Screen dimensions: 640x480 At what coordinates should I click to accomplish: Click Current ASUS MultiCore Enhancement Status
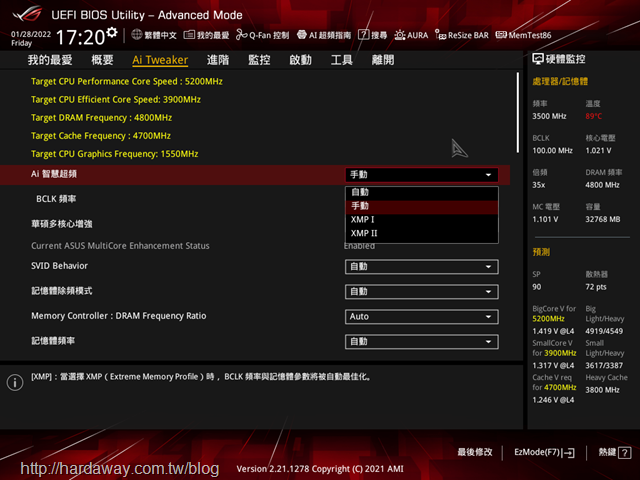[x=120, y=246]
